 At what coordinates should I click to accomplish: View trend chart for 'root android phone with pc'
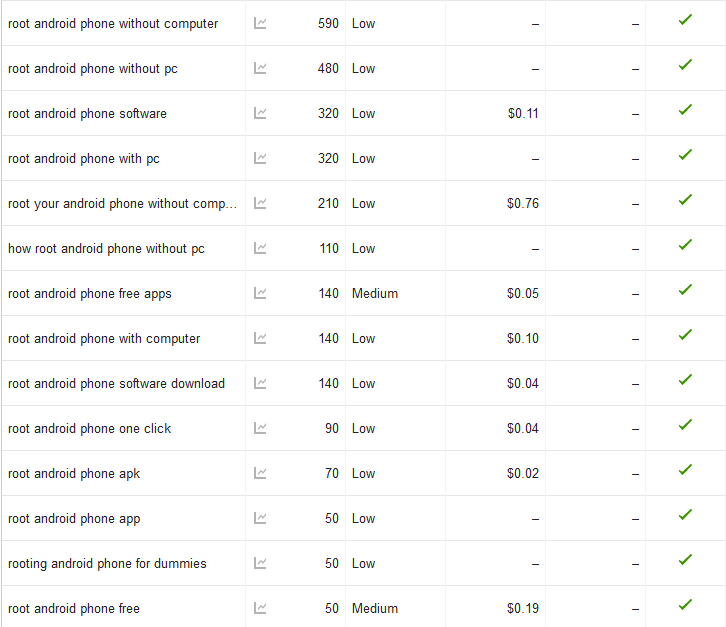click(260, 158)
